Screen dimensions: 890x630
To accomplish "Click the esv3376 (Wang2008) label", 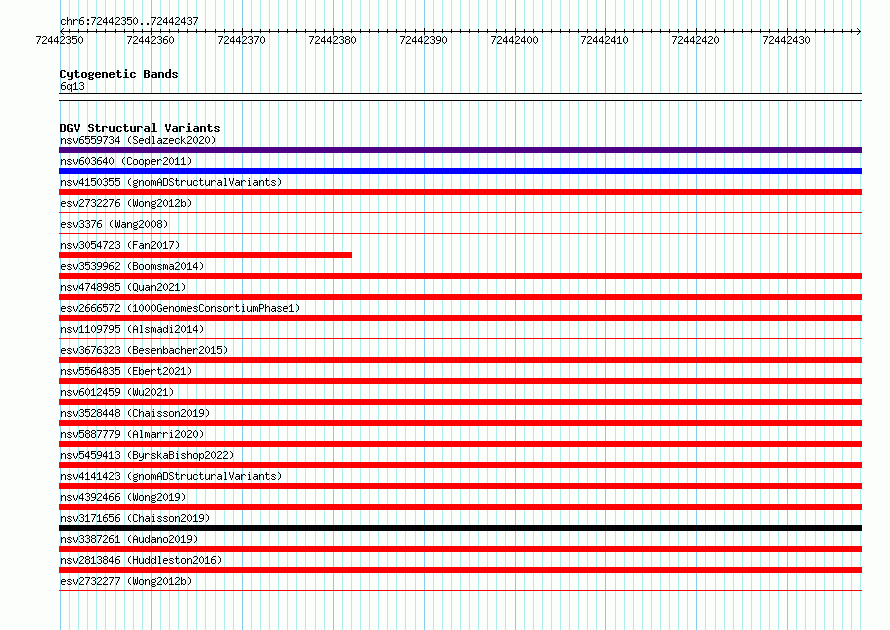I will tap(114, 224).
